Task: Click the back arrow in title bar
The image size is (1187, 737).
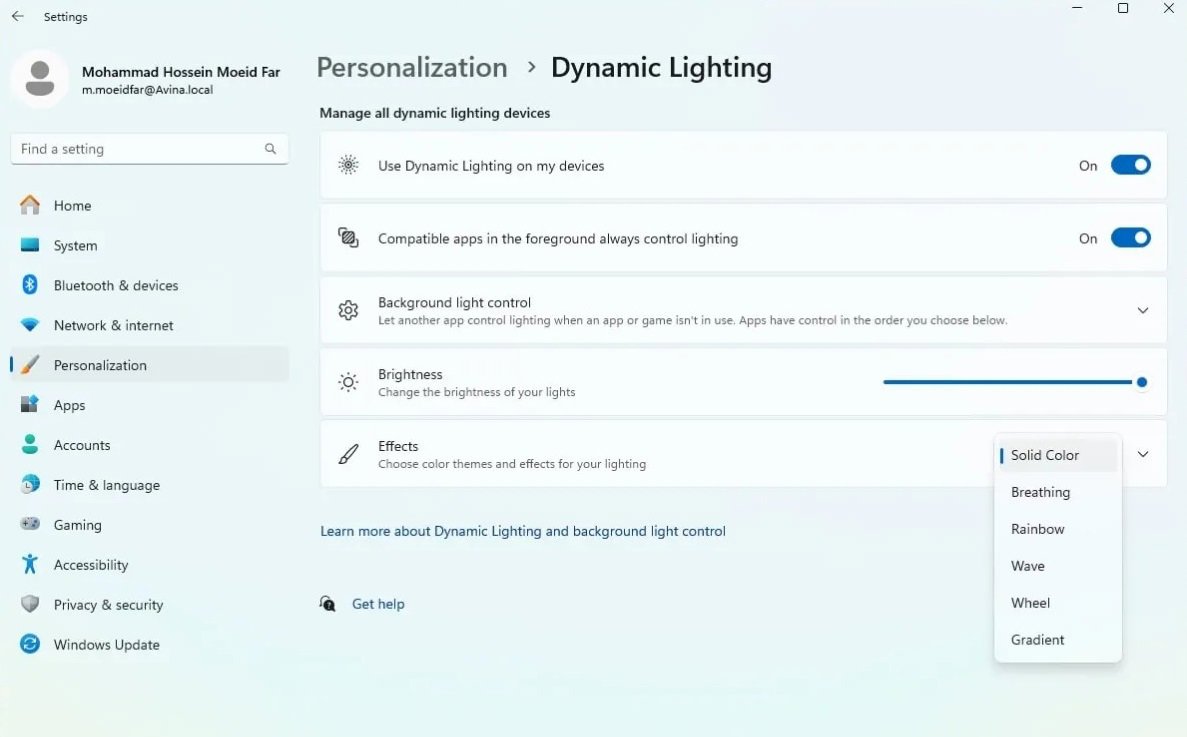Action: (x=18, y=17)
